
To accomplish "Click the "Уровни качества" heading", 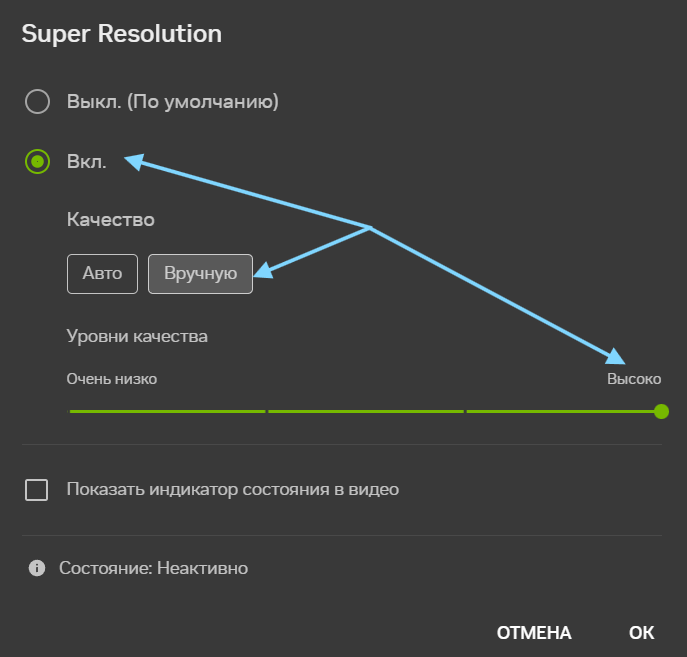I will point(137,336).
